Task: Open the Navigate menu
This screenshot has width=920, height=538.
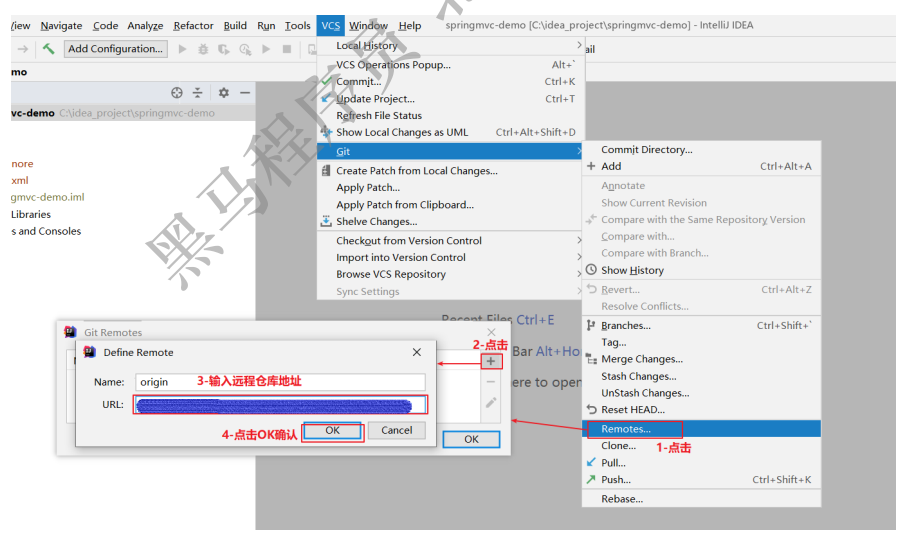Action: [61, 25]
